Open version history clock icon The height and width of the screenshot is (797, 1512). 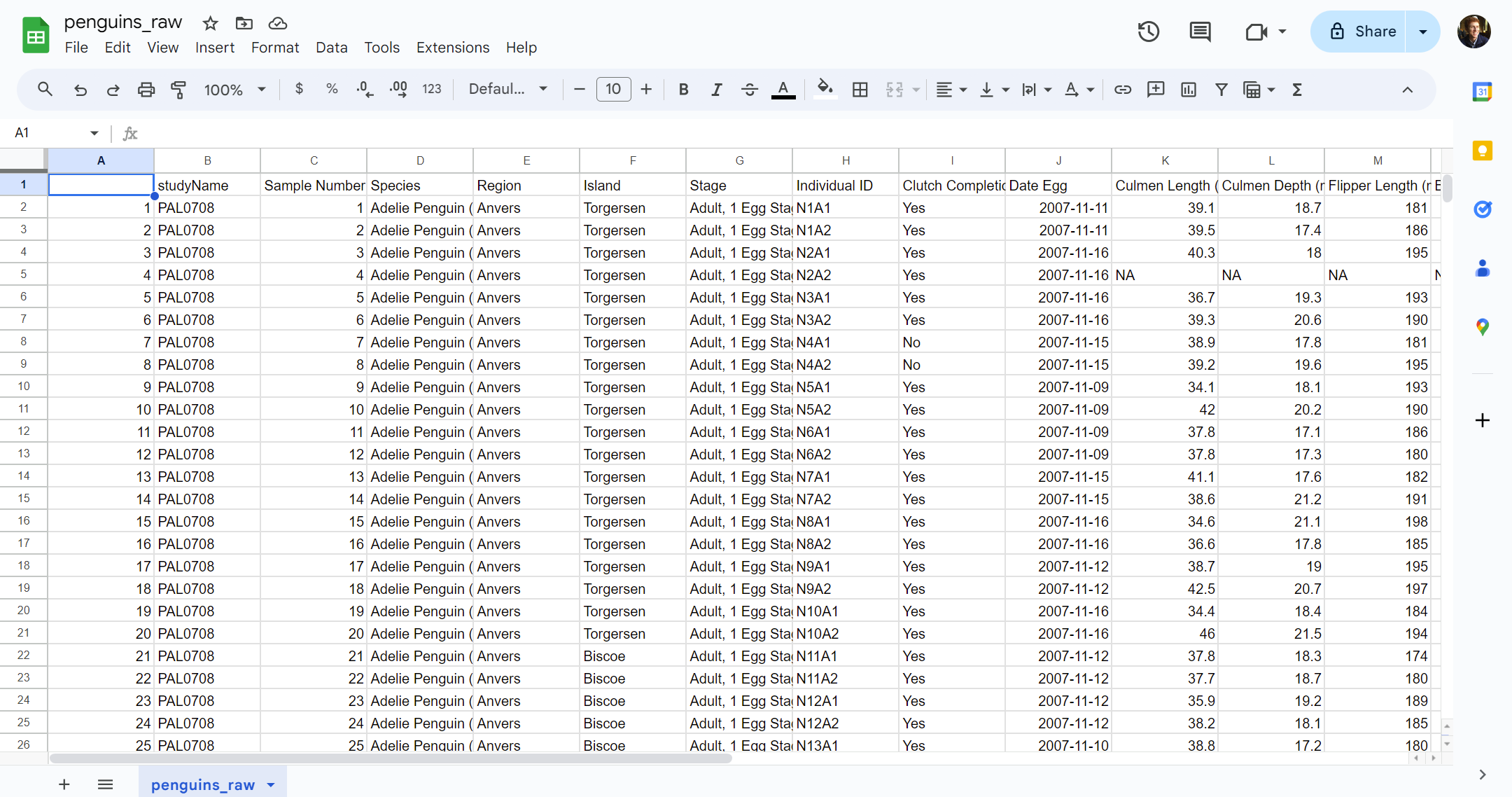pyautogui.click(x=1148, y=32)
